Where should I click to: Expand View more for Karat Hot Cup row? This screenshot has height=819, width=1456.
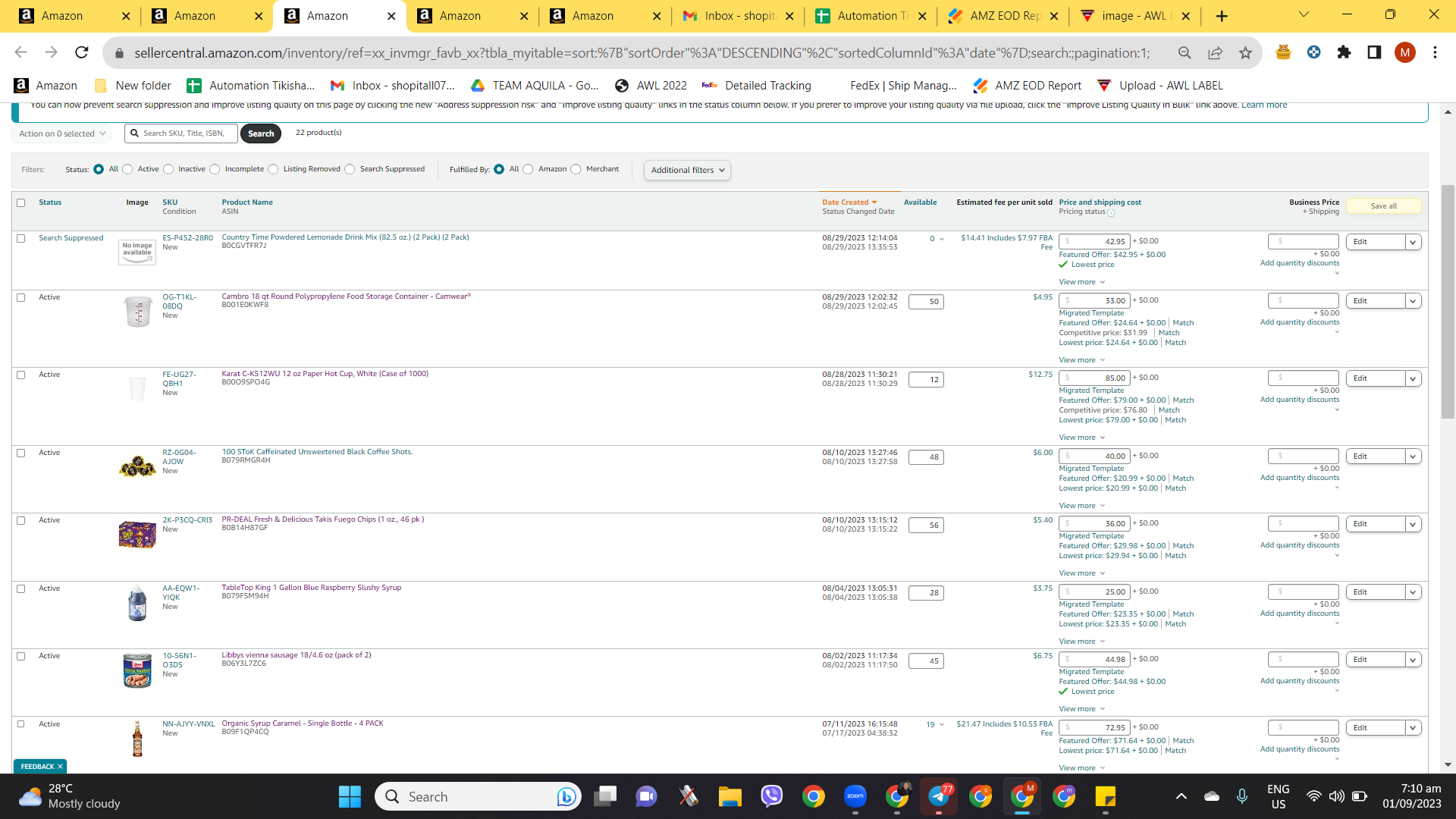point(1082,438)
